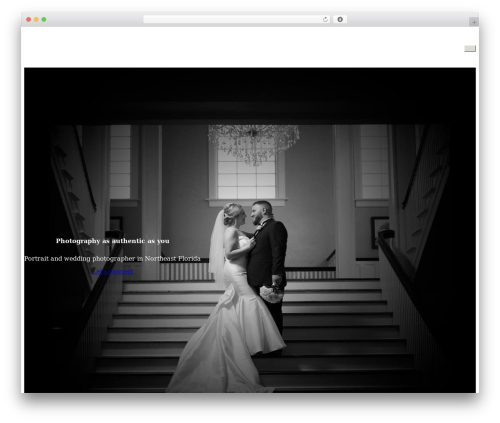This screenshot has height=423, width=500.
Task: Click "Portrait and wedding photographer in Northeast Florida" text
Action: pos(112,259)
